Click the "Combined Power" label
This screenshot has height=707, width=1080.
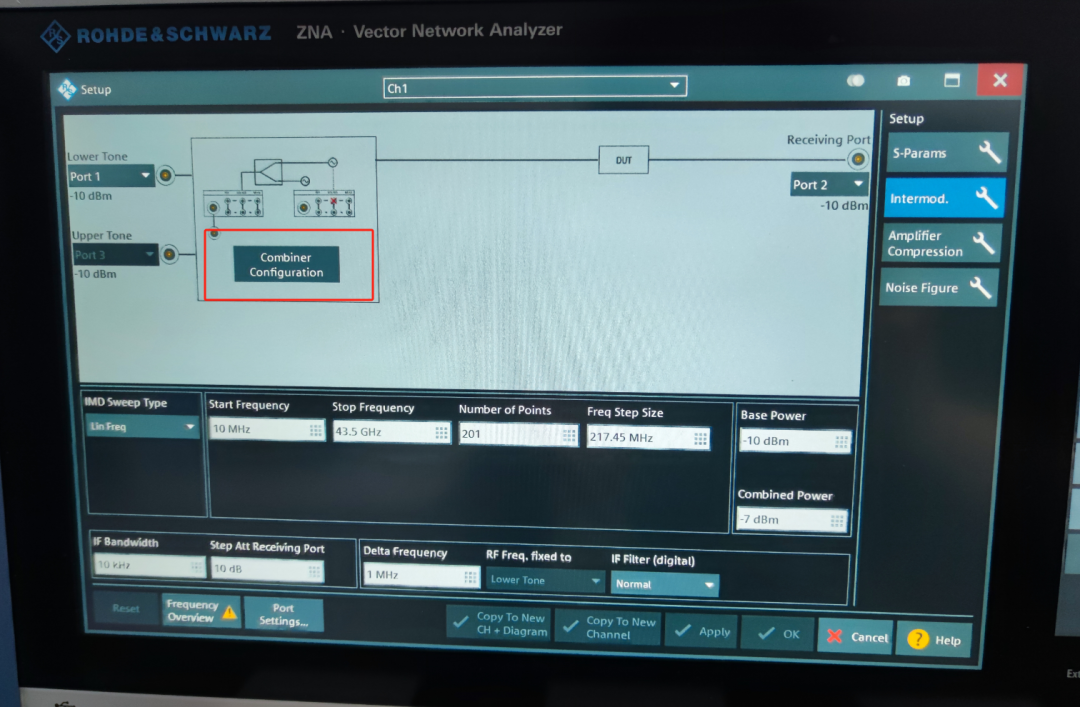click(x=785, y=495)
